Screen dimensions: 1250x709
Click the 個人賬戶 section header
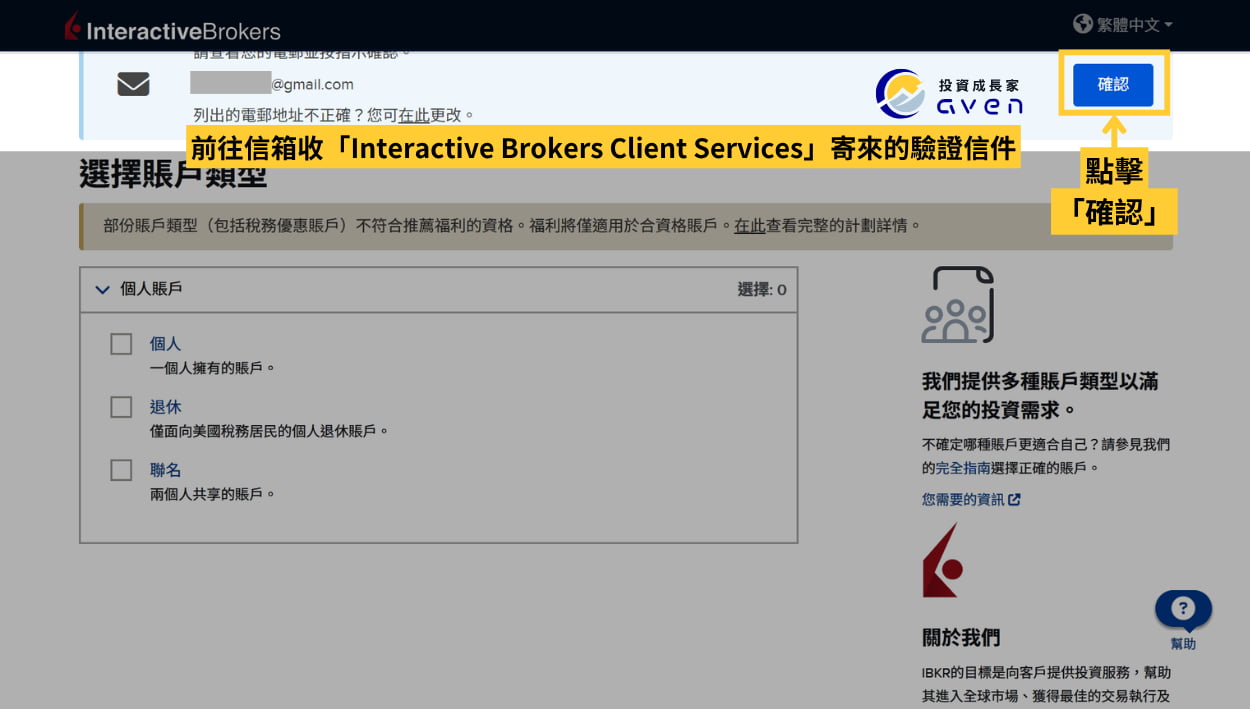[x=438, y=289]
